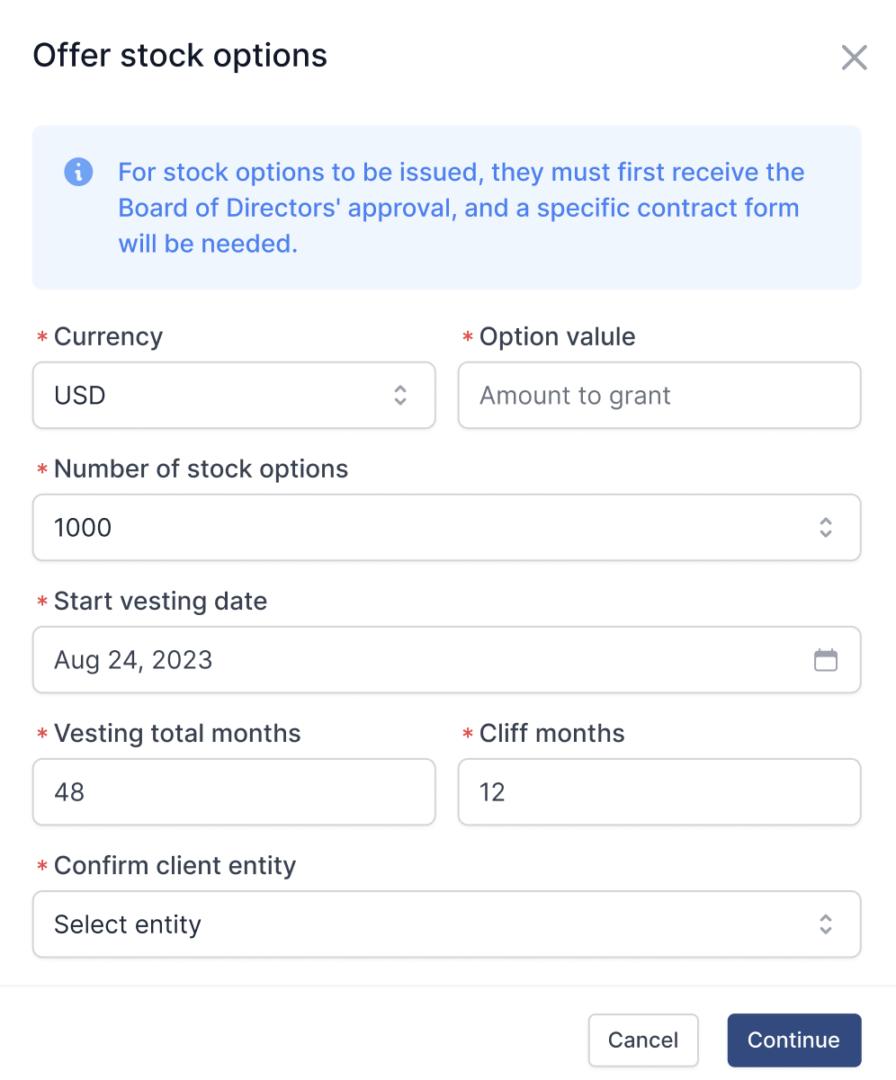
Task: Click the Cancel button
Action: tap(643, 1040)
